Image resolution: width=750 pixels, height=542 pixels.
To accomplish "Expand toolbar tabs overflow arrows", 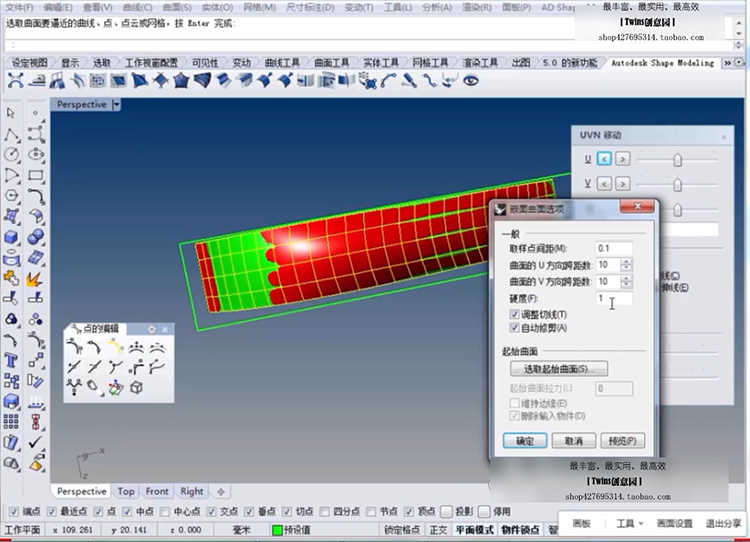I will tap(728, 63).
